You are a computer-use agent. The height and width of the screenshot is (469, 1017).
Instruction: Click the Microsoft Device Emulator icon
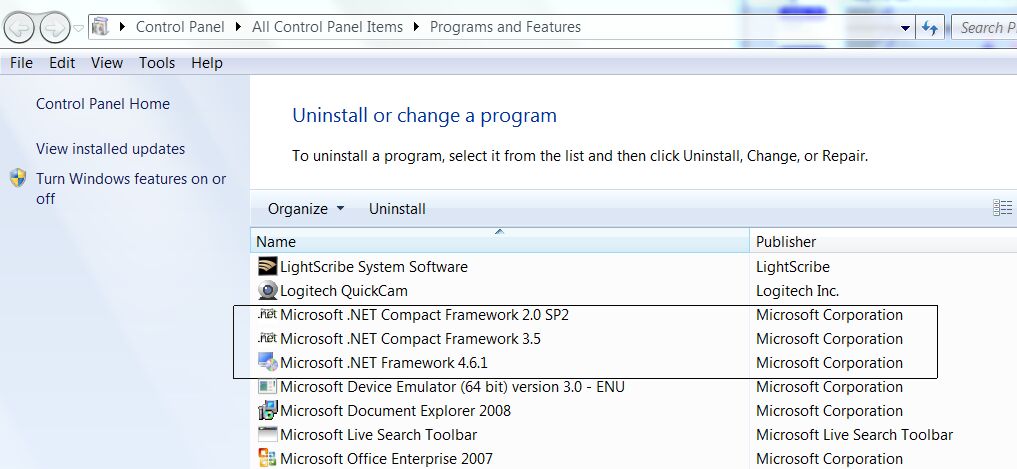click(267, 387)
